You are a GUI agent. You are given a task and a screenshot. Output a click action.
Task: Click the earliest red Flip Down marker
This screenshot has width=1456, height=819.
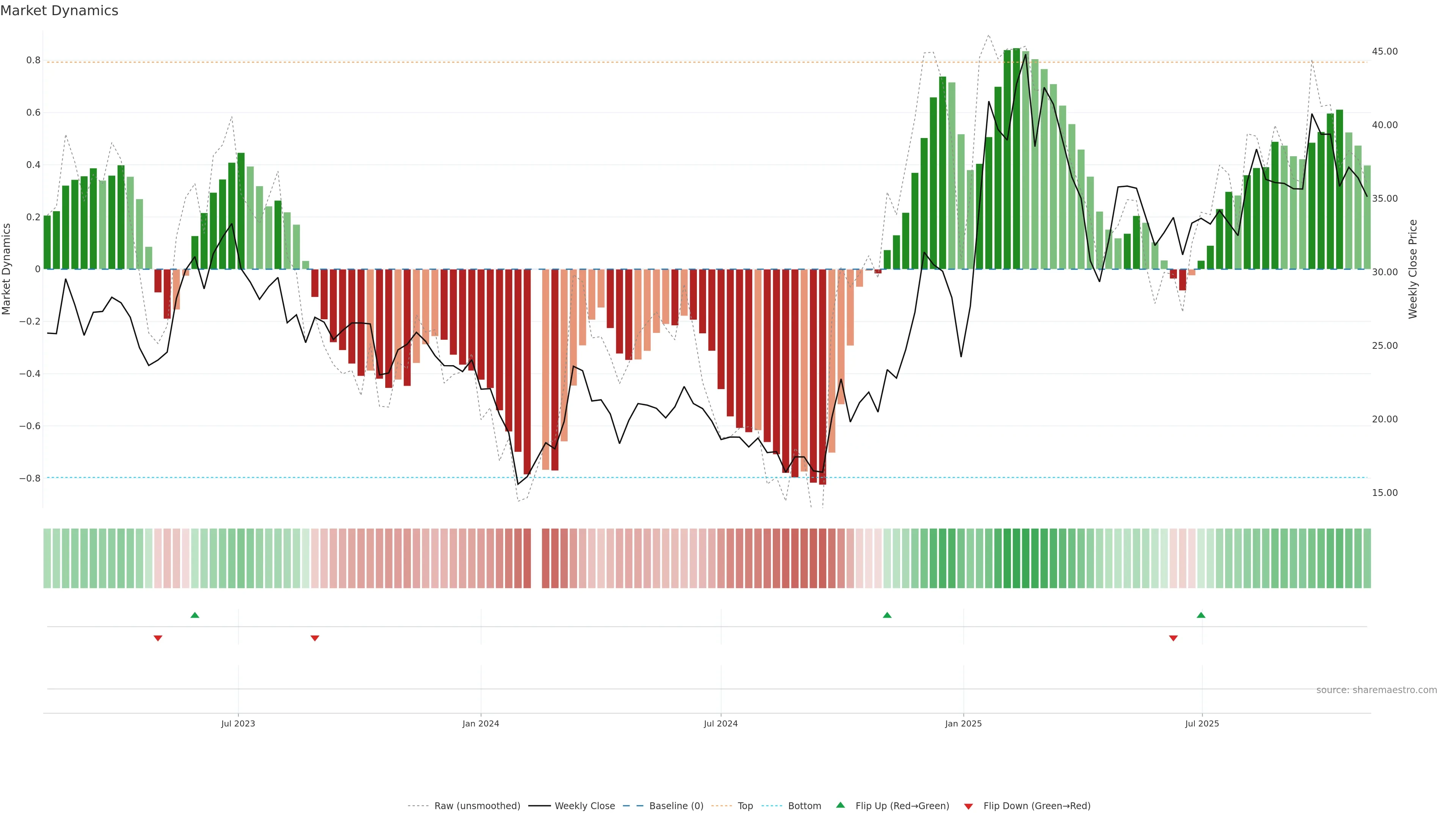(158, 638)
